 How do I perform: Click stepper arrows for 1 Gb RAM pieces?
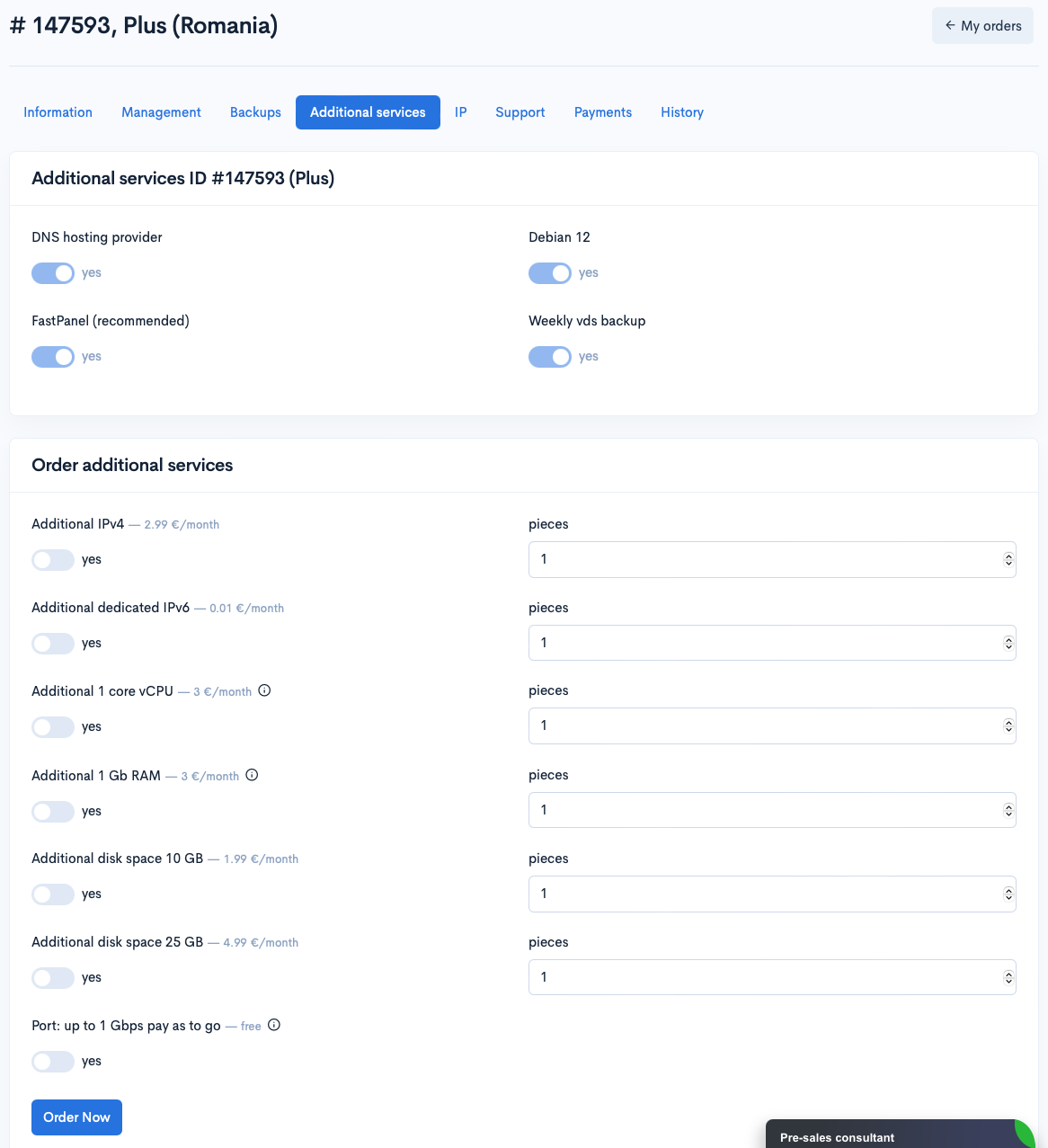(x=1008, y=810)
